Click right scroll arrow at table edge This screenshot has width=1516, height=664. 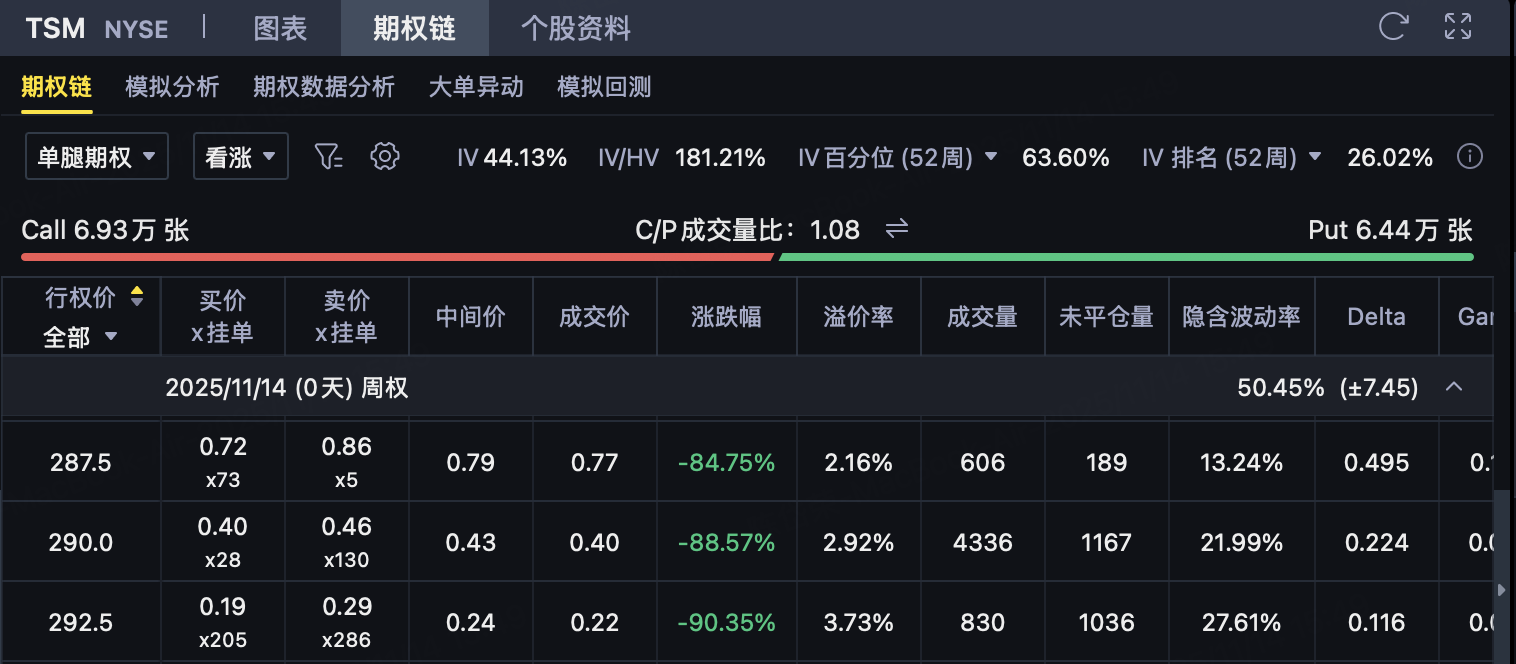tap(1501, 590)
